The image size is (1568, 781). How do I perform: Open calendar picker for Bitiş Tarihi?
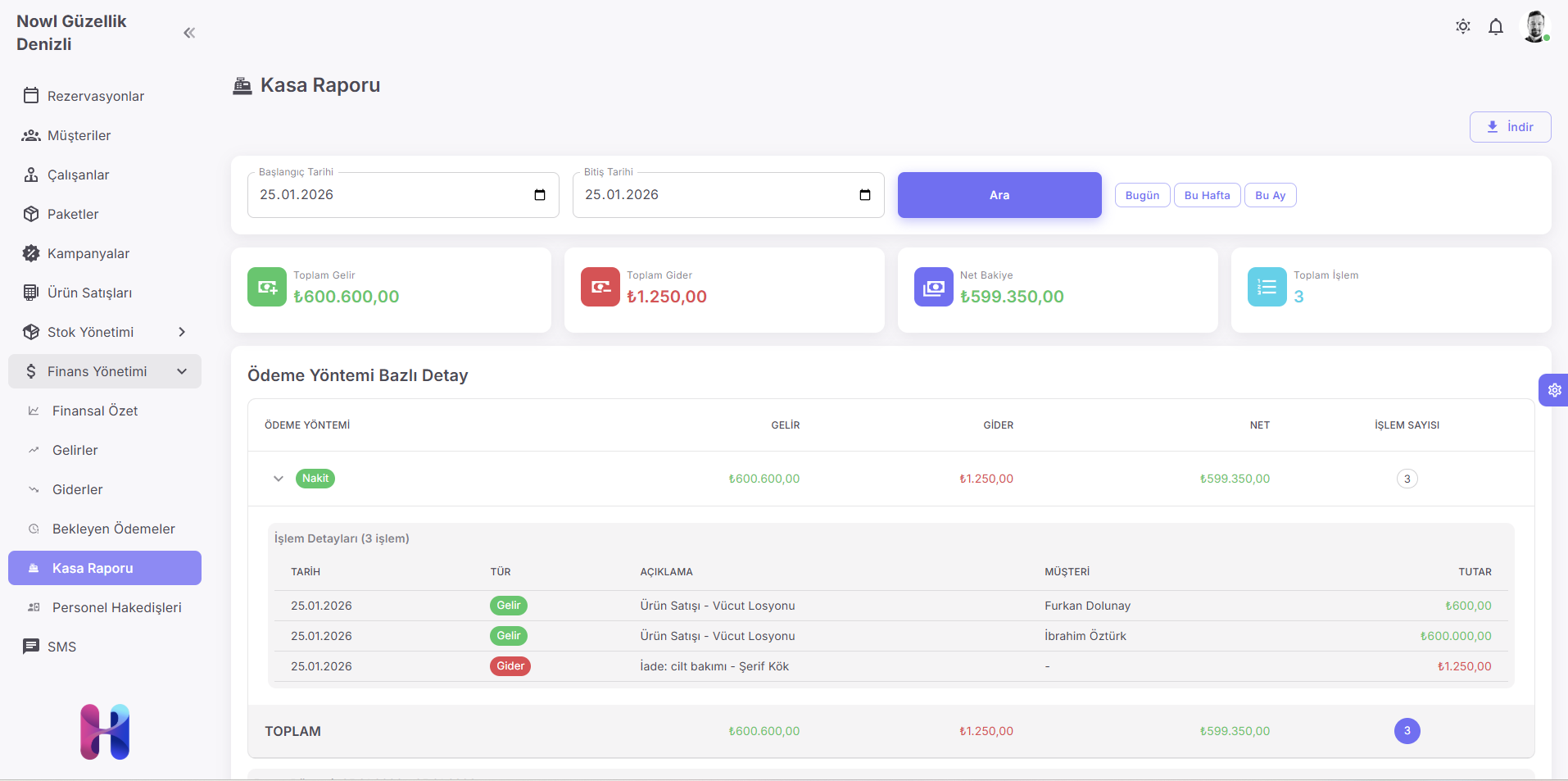pos(864,195)
